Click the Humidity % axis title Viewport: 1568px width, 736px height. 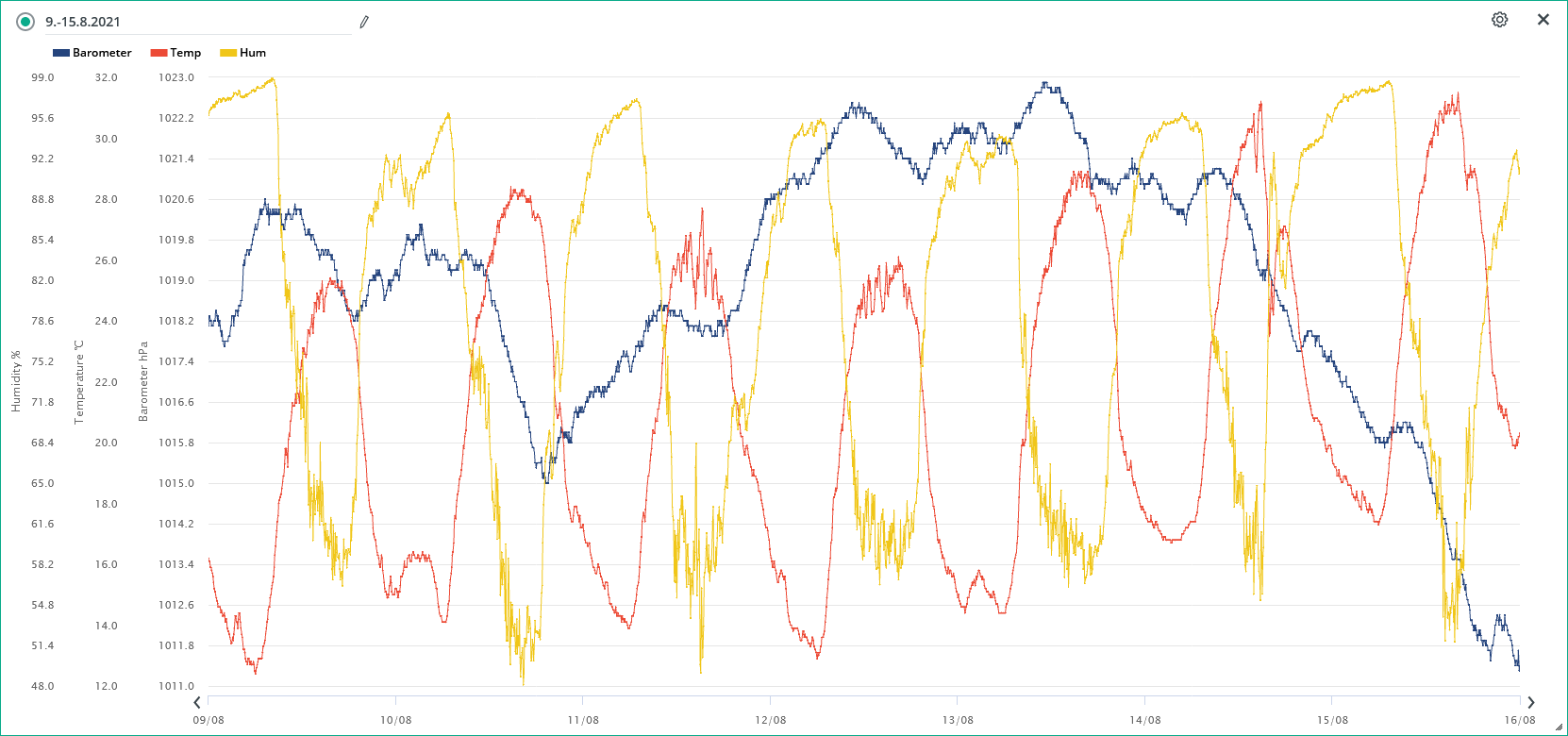[x=15, y=381]
